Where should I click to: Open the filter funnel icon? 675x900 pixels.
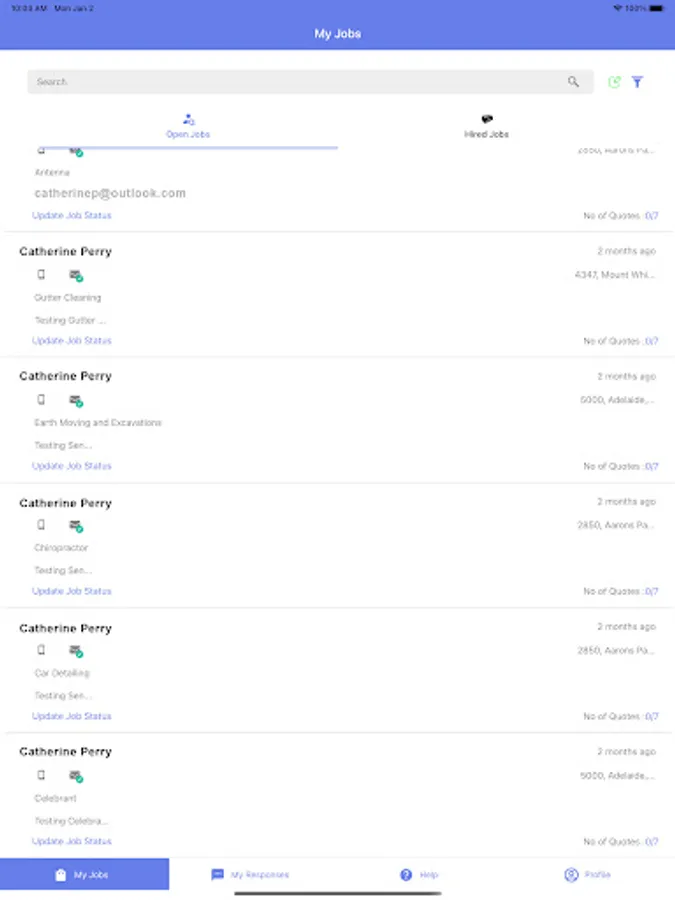click(637, 82)
